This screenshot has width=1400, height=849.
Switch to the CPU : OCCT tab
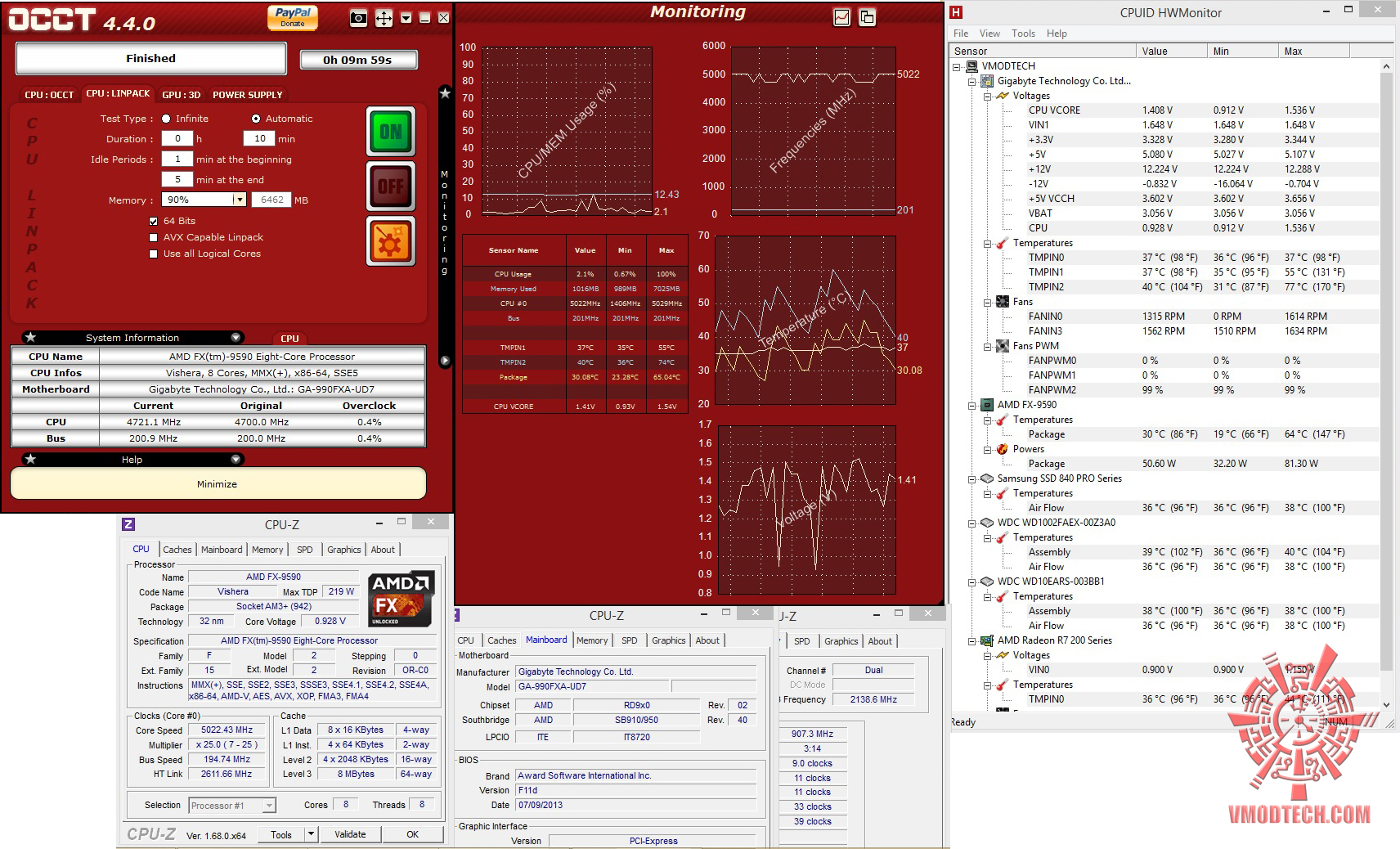click(x=49, y=95)
